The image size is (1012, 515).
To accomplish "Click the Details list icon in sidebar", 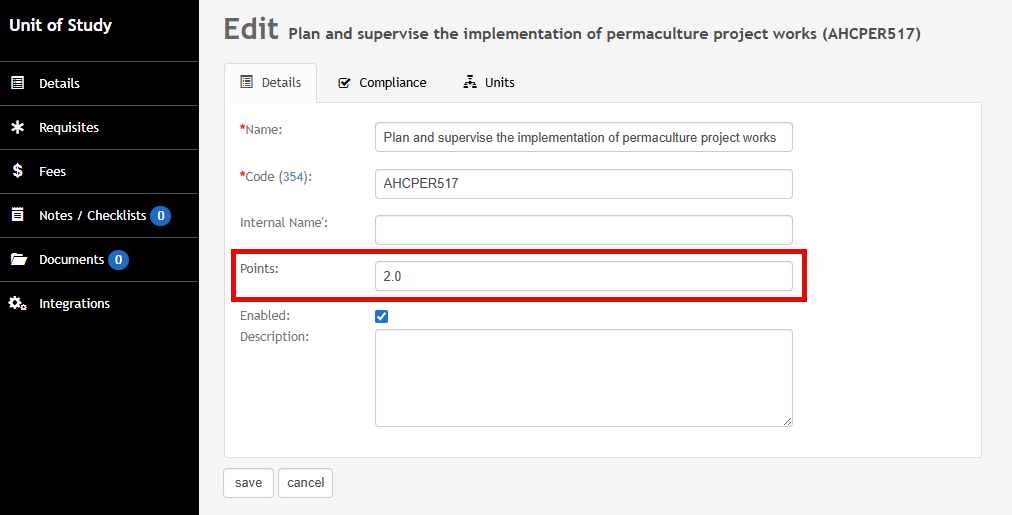I will [18, 83].
